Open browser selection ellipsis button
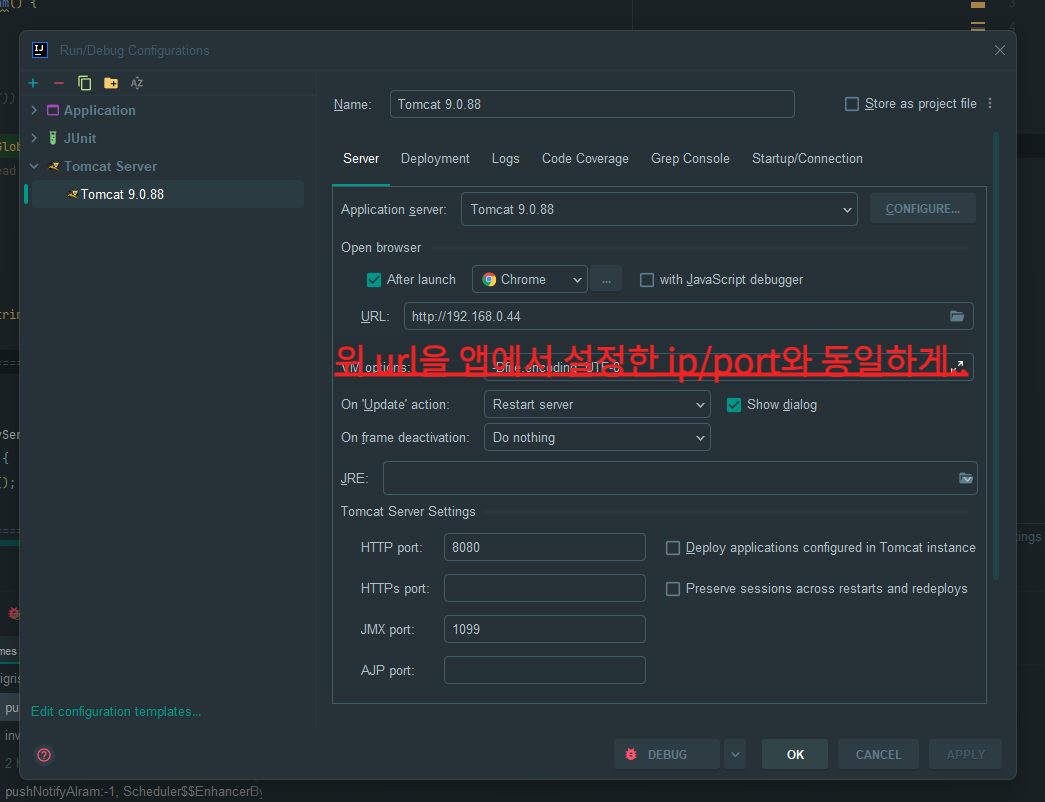This screenshot has width=1045, height=802. pos(606,279)
